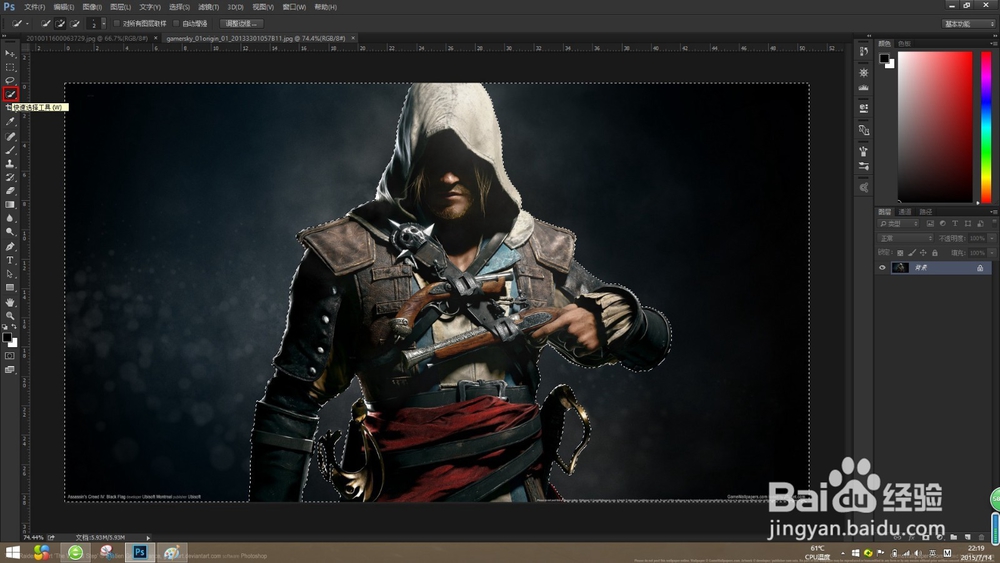
Task: Select the Eyedropper tool
Action: coord(10,122)
